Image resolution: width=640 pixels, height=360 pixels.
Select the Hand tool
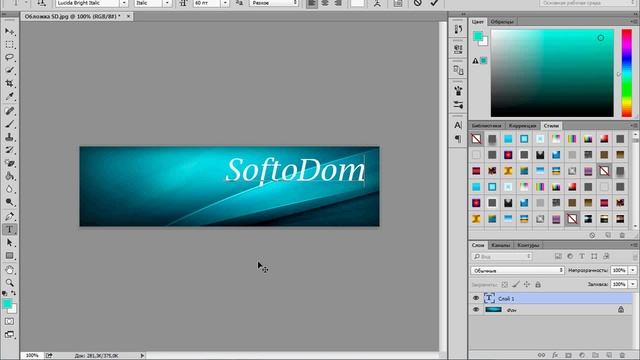tap(9, 270)
